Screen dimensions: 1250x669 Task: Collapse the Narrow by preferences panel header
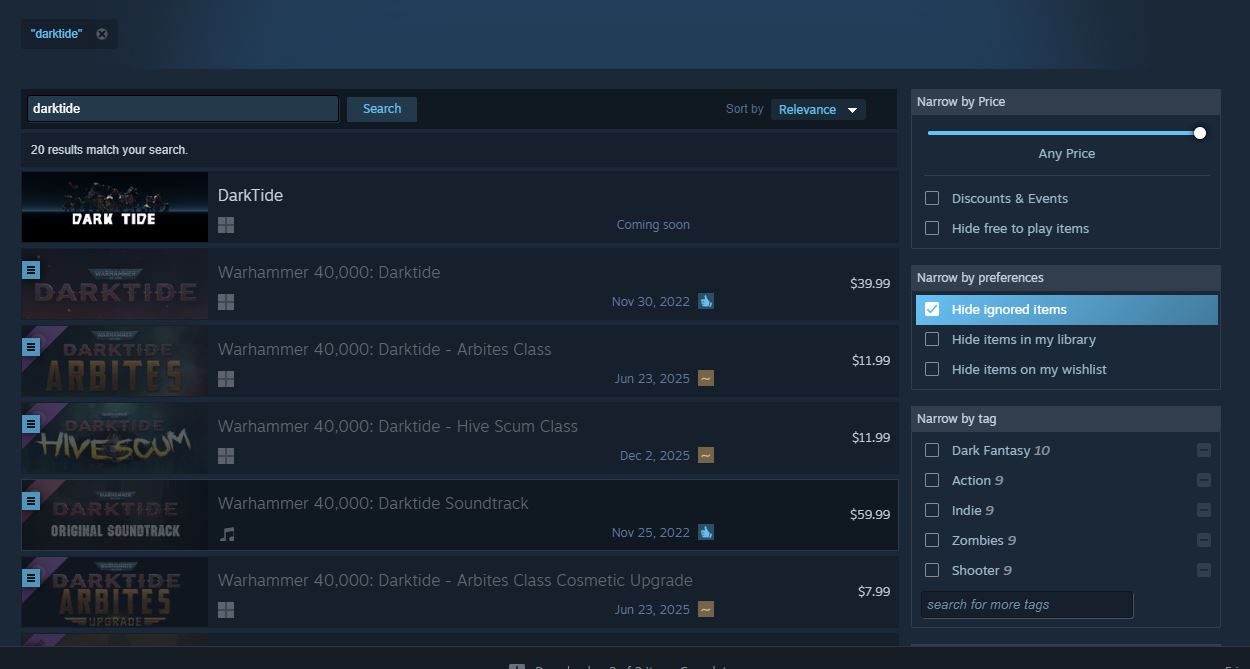1066,278
